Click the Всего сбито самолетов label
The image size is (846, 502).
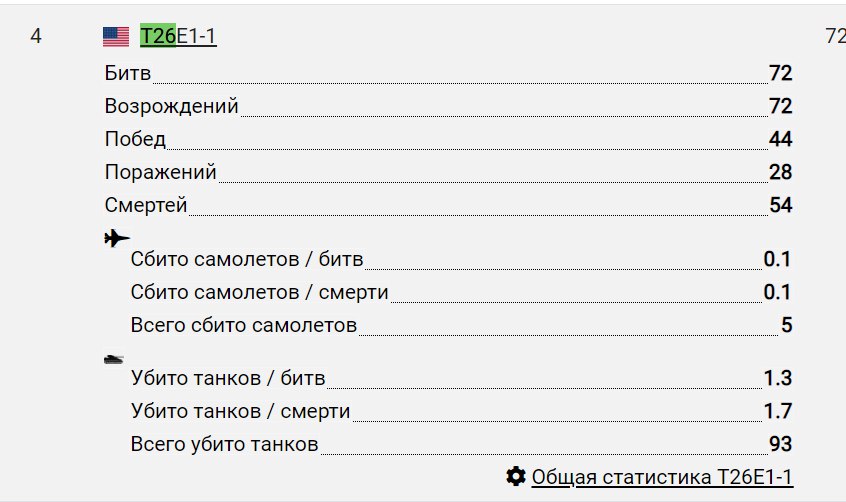tap(244, 325)
